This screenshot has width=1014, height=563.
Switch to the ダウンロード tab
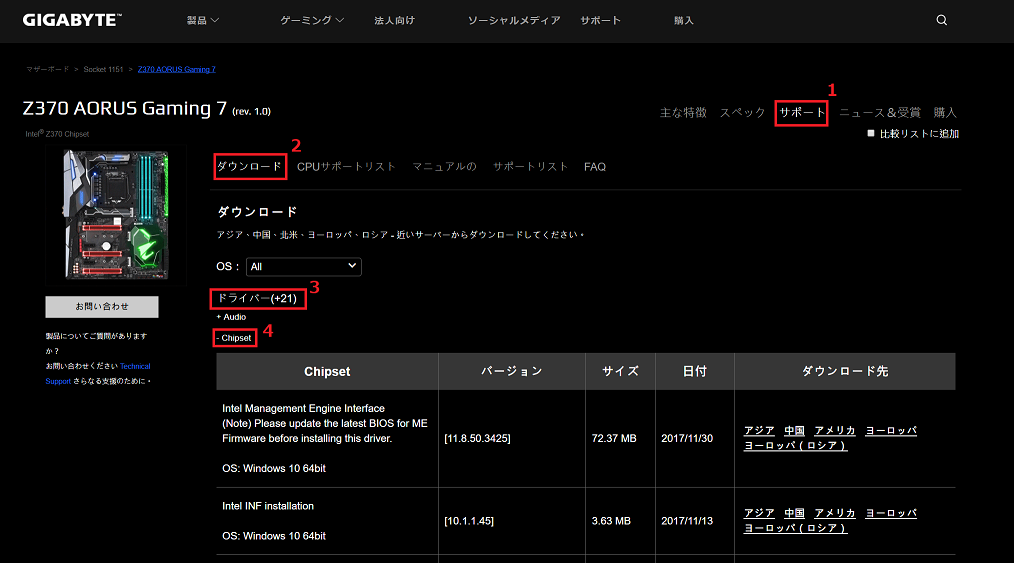250,166
